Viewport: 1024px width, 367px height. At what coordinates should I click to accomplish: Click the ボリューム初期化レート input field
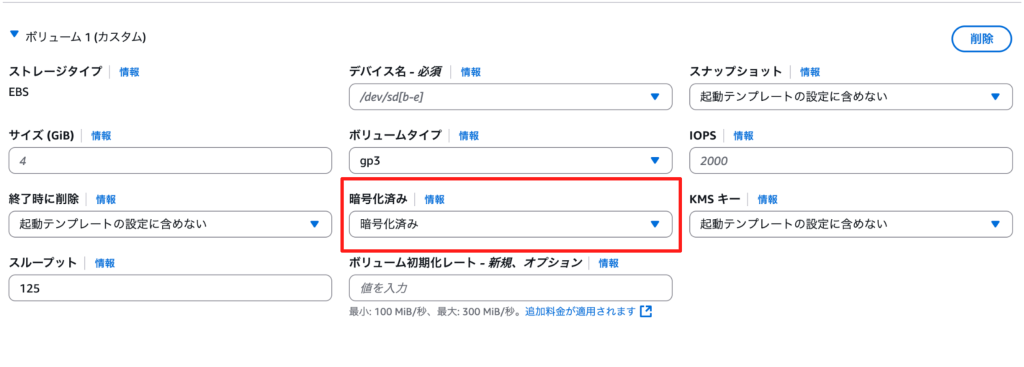click(x=511, y=288)
